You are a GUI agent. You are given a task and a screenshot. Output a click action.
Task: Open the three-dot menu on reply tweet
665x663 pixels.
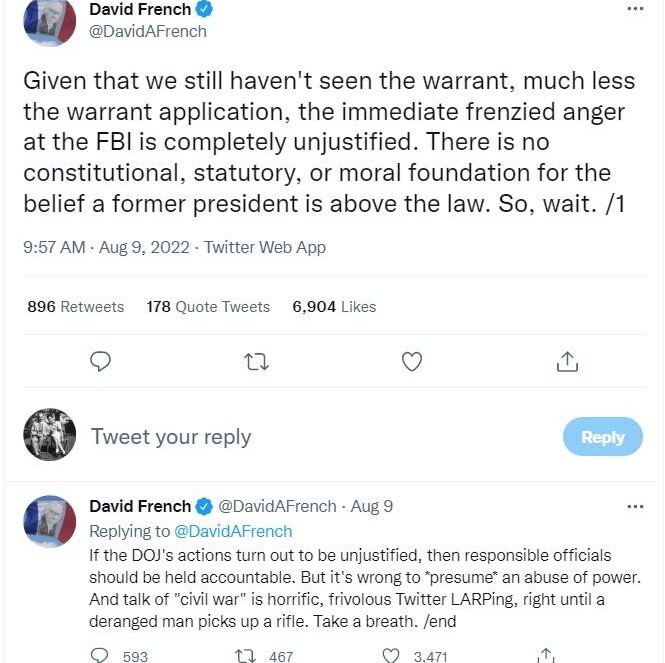[x=635, y=506]
